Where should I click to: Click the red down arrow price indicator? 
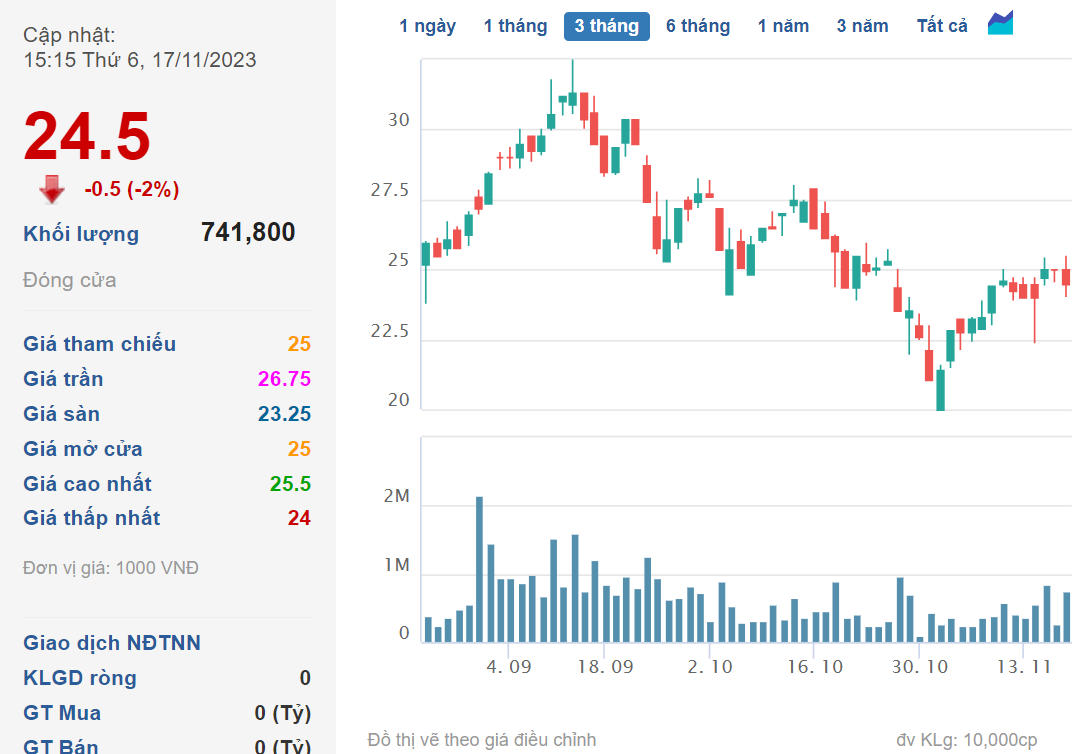[x=52, y=189]
